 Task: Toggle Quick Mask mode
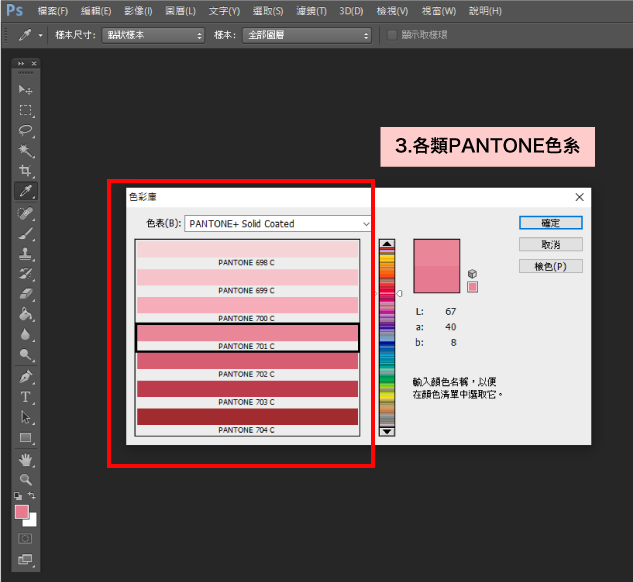point(25,538)
